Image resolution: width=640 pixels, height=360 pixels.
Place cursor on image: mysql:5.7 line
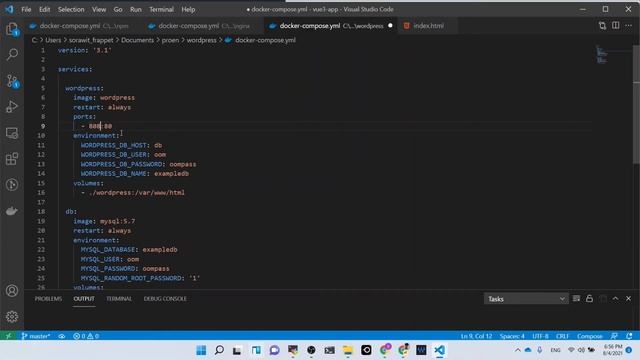point(104,221)
